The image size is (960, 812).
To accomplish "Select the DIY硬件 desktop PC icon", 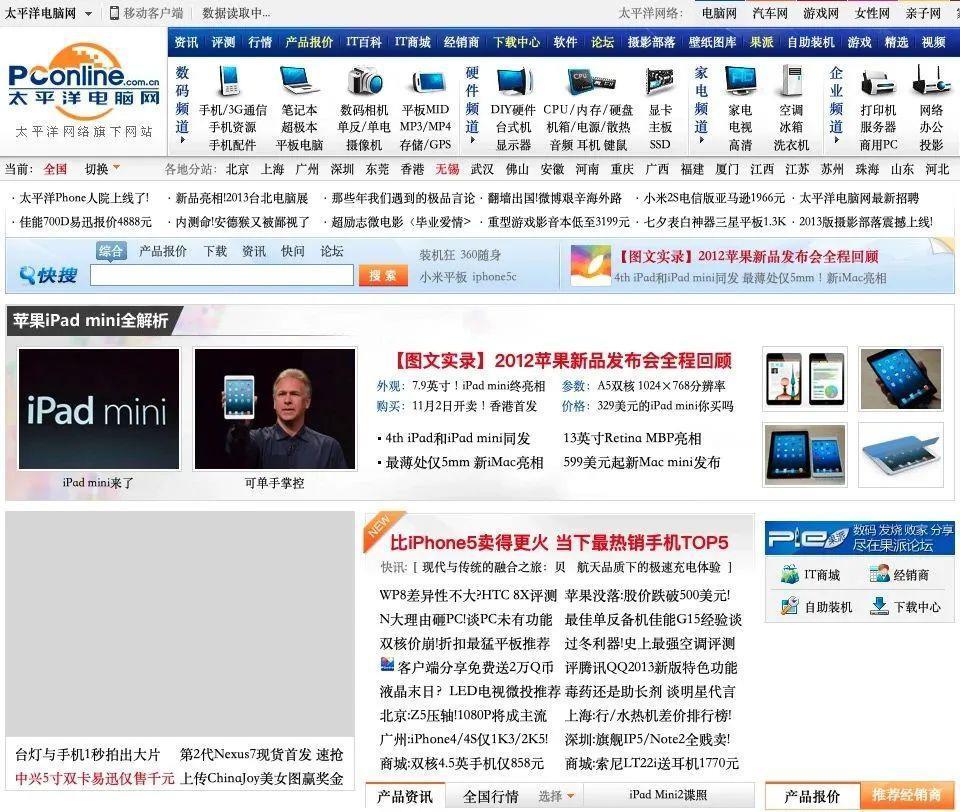I will (513, 80).
